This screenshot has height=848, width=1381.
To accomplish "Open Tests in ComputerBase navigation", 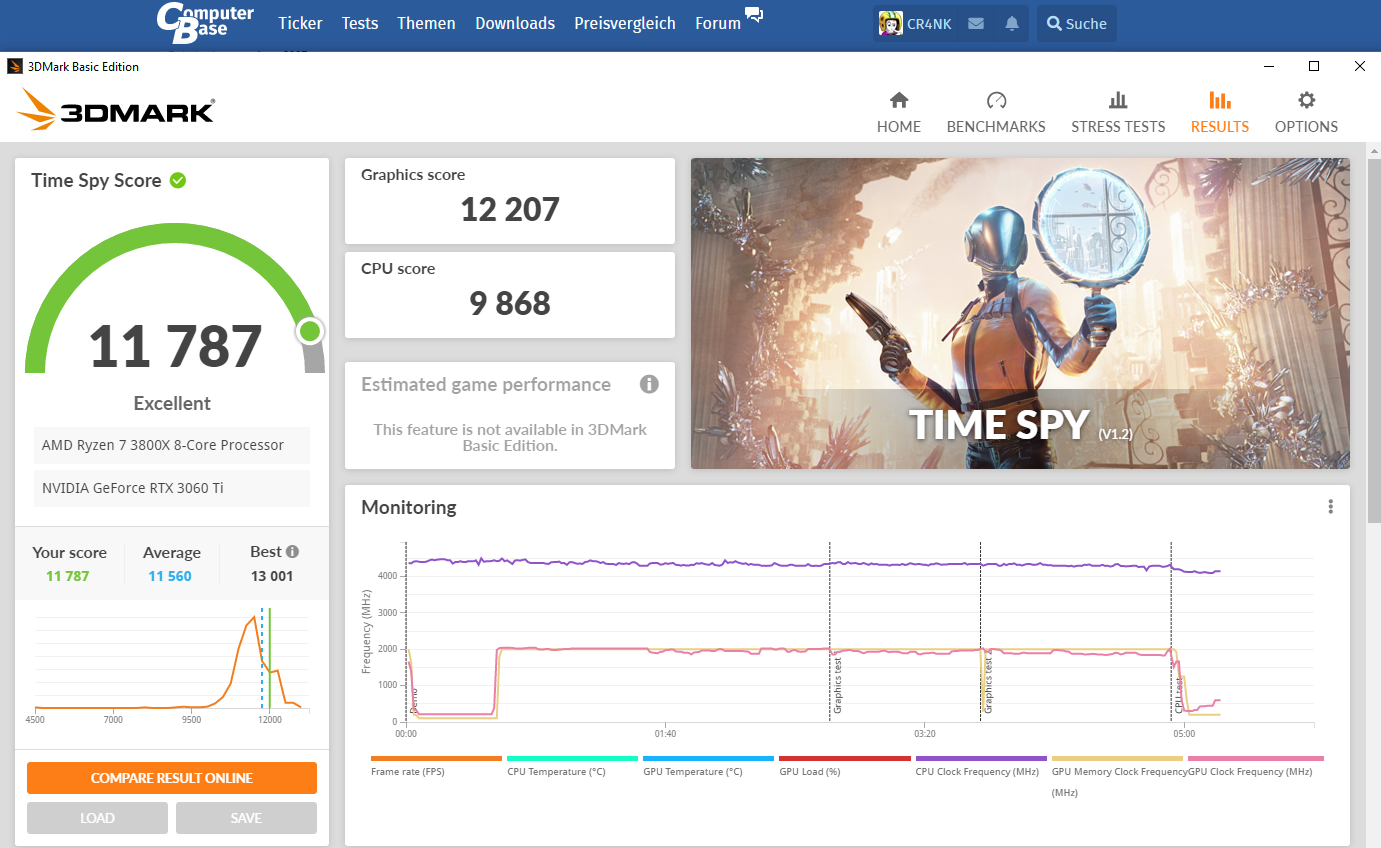I will (360, 23).
